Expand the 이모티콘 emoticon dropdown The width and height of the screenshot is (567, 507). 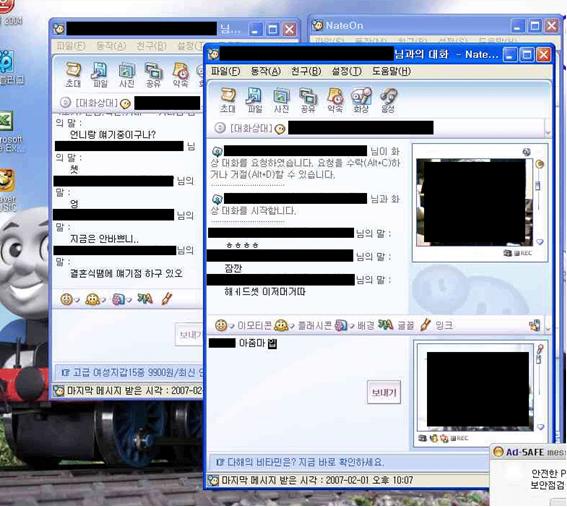click(x=232, y=326)
